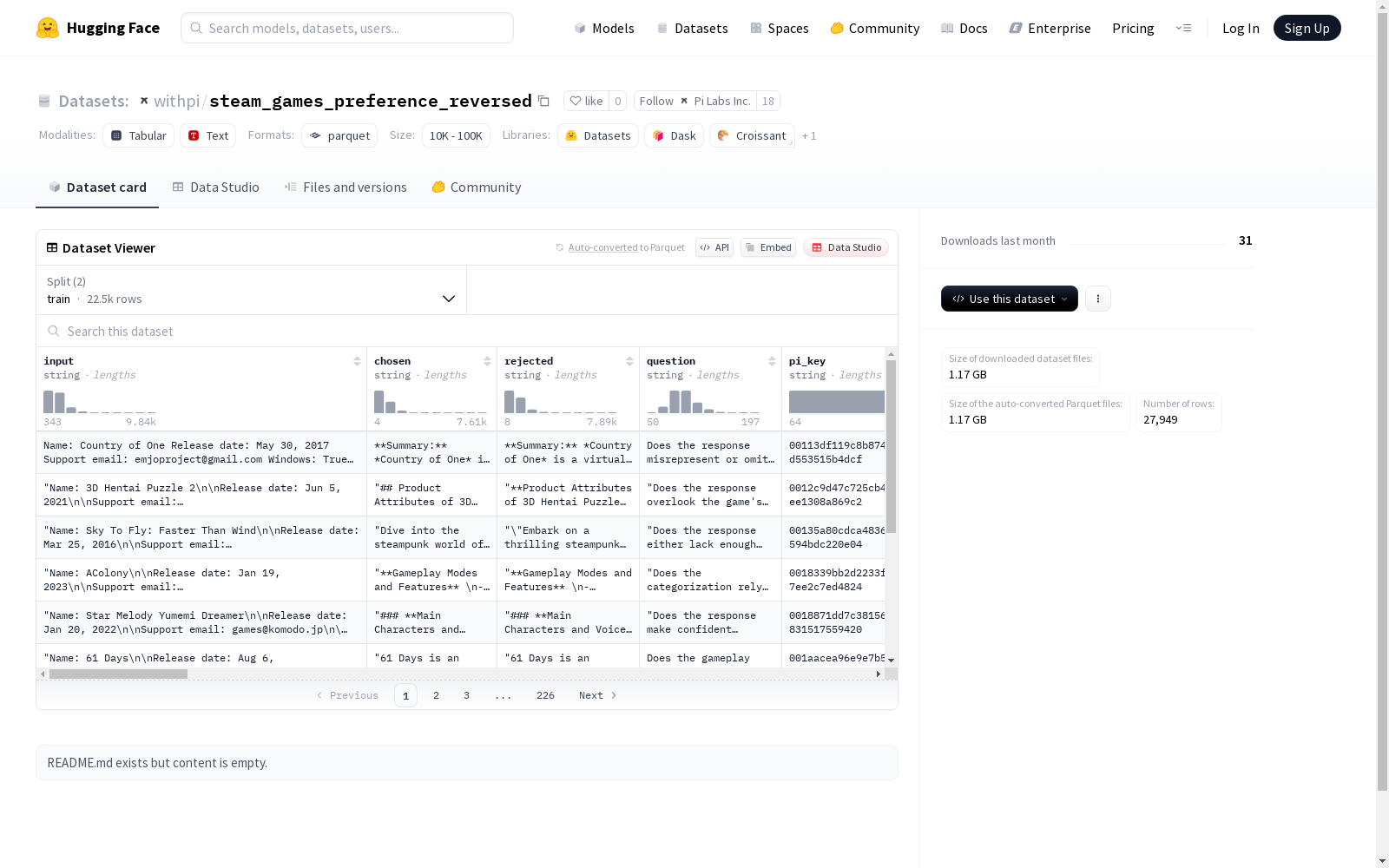This screenshot has height=868, width=1389.
Task: Sort the input column with sort arrows
Action: tap(357, 361)
